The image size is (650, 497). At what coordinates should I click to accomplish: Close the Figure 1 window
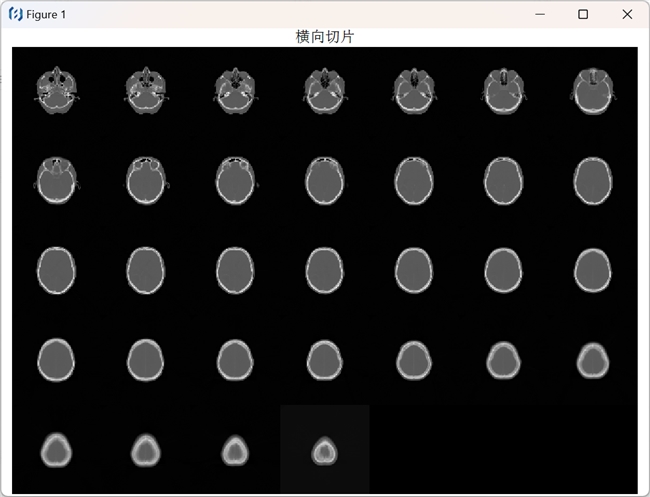pyautogui.click(x=627, y=15)
